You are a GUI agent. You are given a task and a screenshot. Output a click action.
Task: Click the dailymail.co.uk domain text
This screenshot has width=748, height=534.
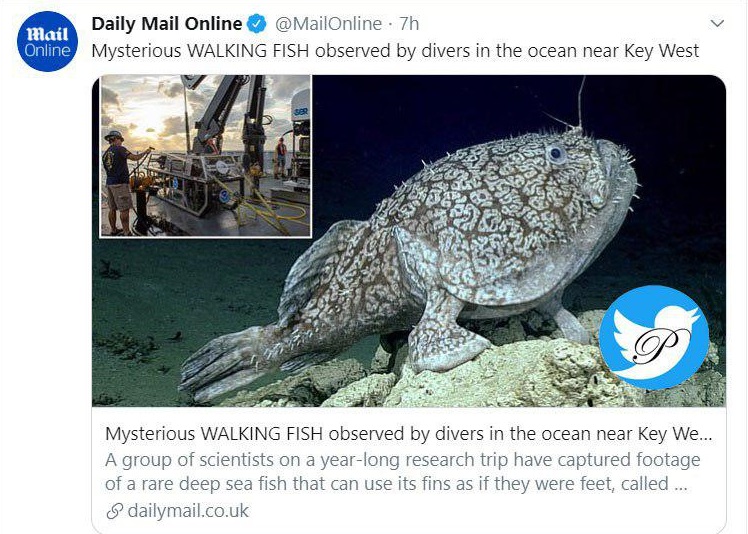click(x=188, y=511)
